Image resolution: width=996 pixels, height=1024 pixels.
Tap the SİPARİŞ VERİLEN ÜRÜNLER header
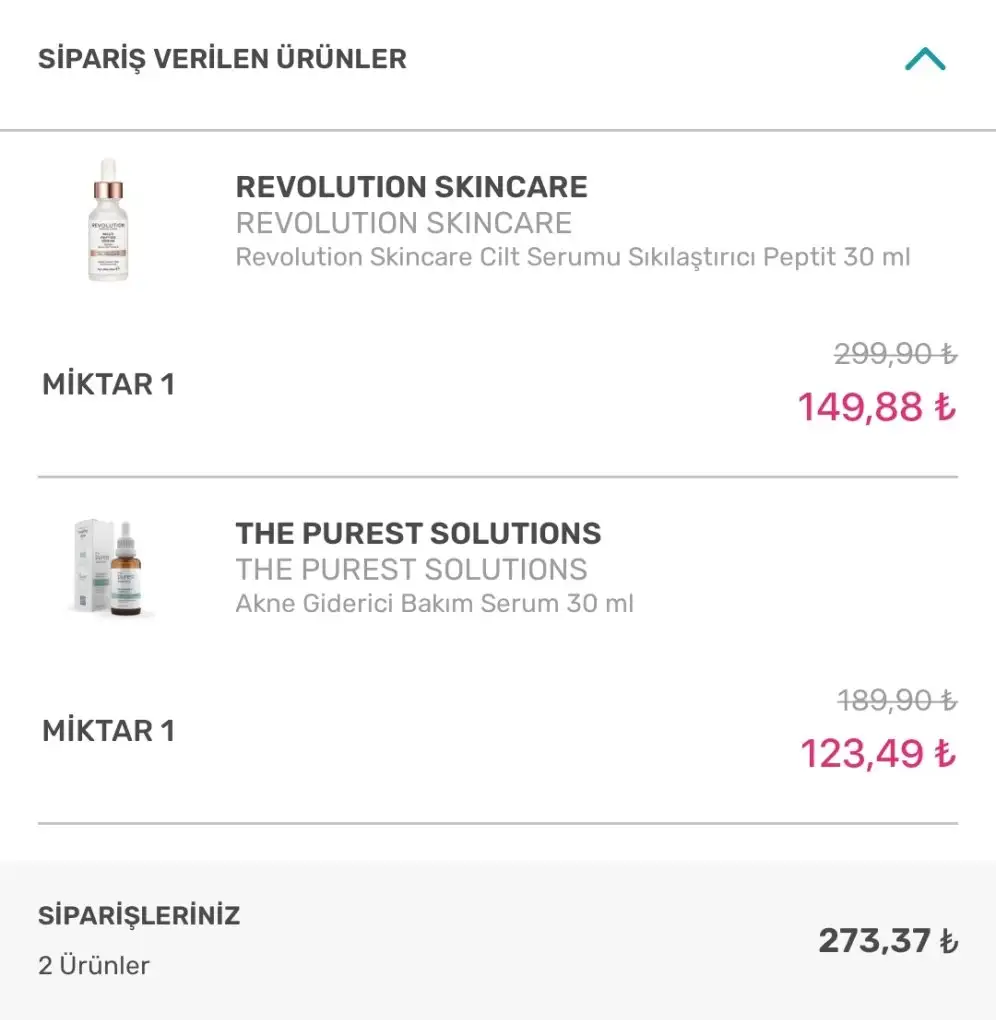click(222, 59)
